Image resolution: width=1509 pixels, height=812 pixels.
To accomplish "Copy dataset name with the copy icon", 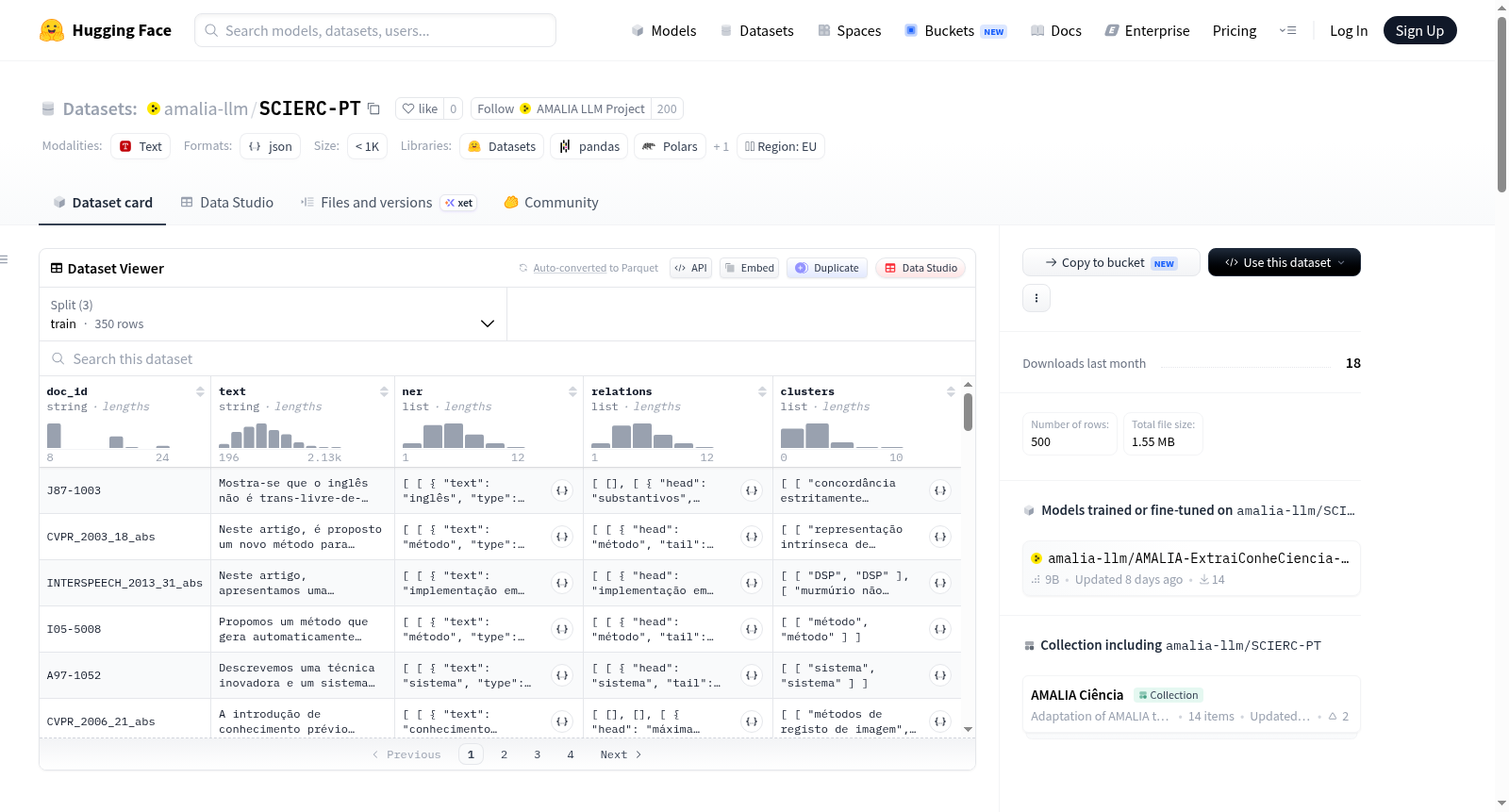I will [x=373, y=108].
